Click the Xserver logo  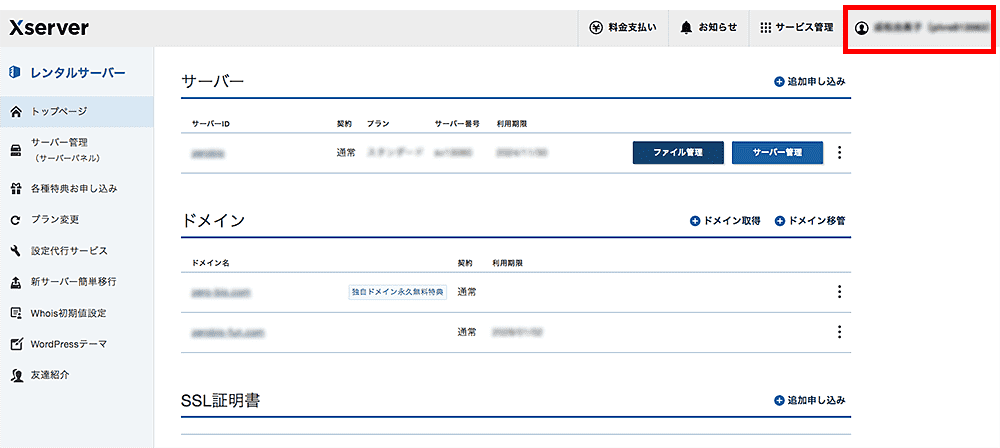(48, 28)
